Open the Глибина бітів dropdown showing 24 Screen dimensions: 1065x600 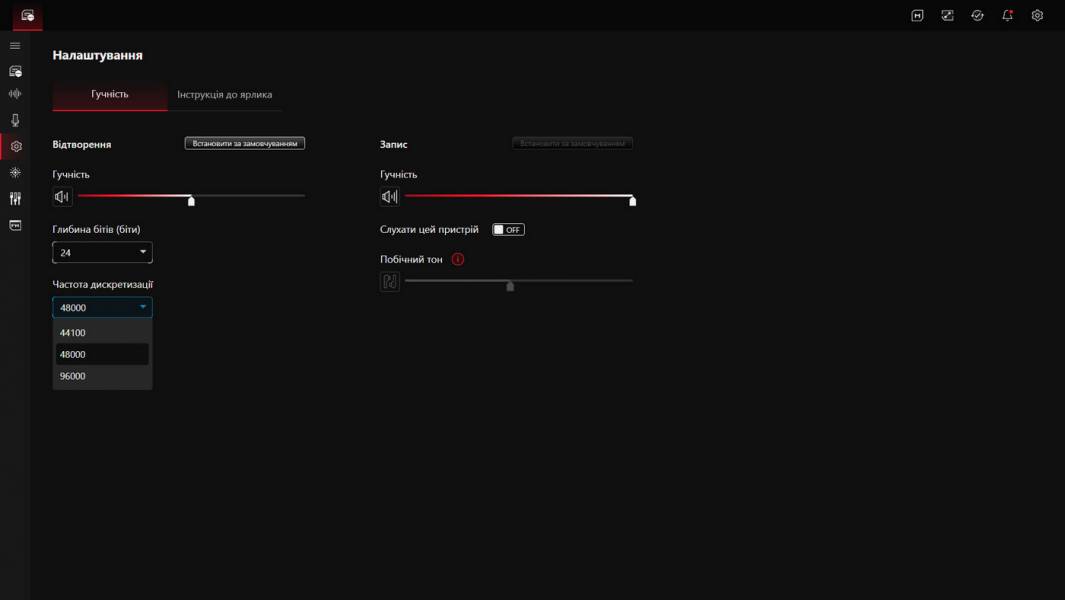click(103, 252)
